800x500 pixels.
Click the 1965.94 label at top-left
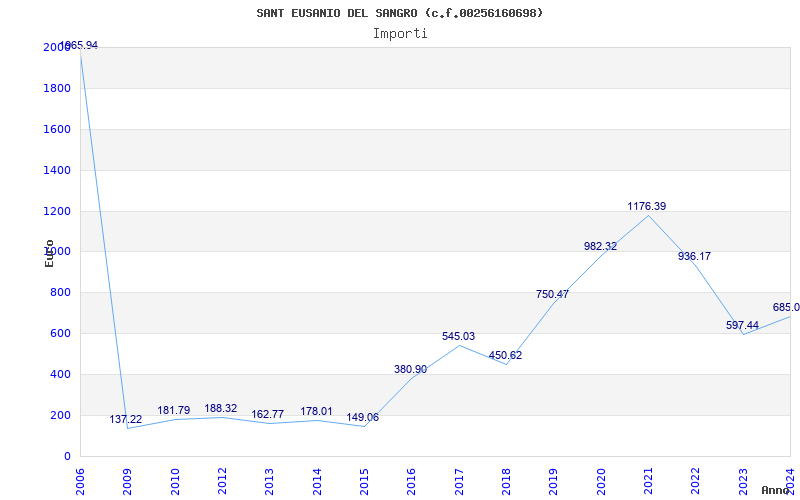coord(79,45)
